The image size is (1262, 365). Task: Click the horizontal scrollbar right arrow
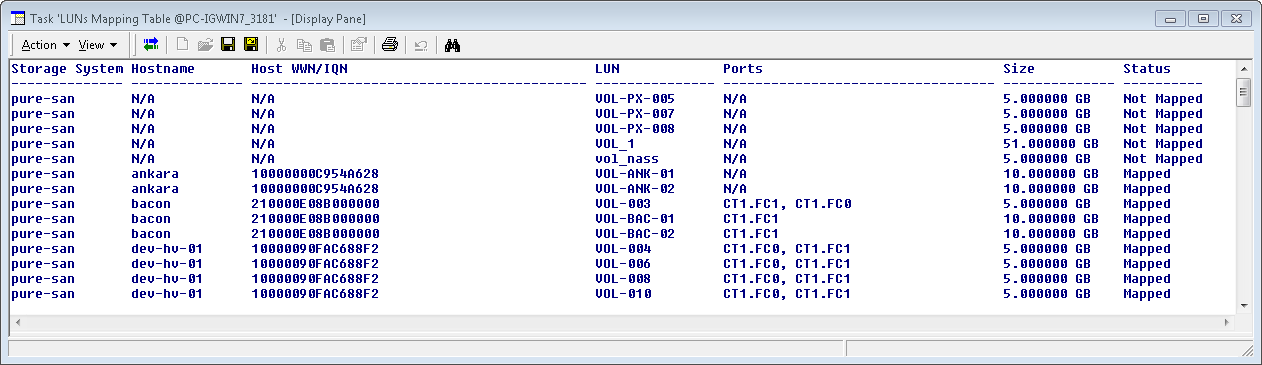(1228, 323)
